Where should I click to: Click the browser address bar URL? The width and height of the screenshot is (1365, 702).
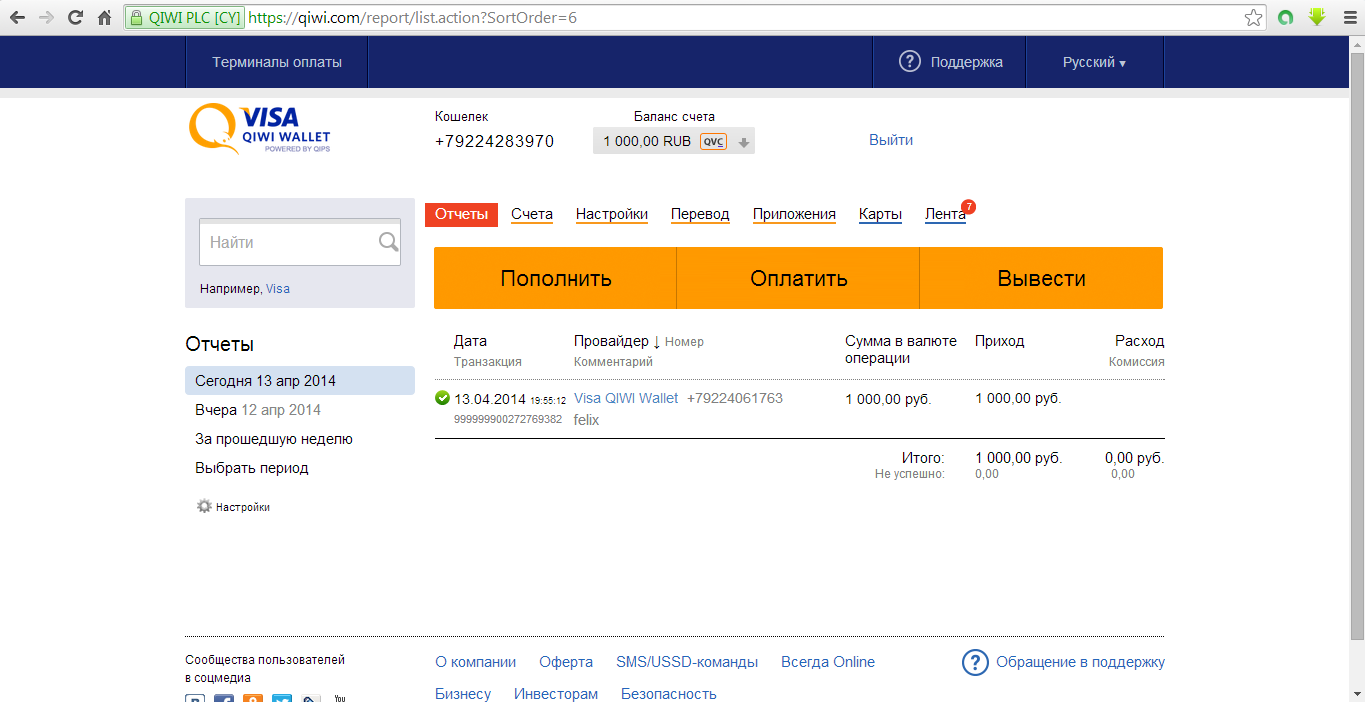(412, 17)
